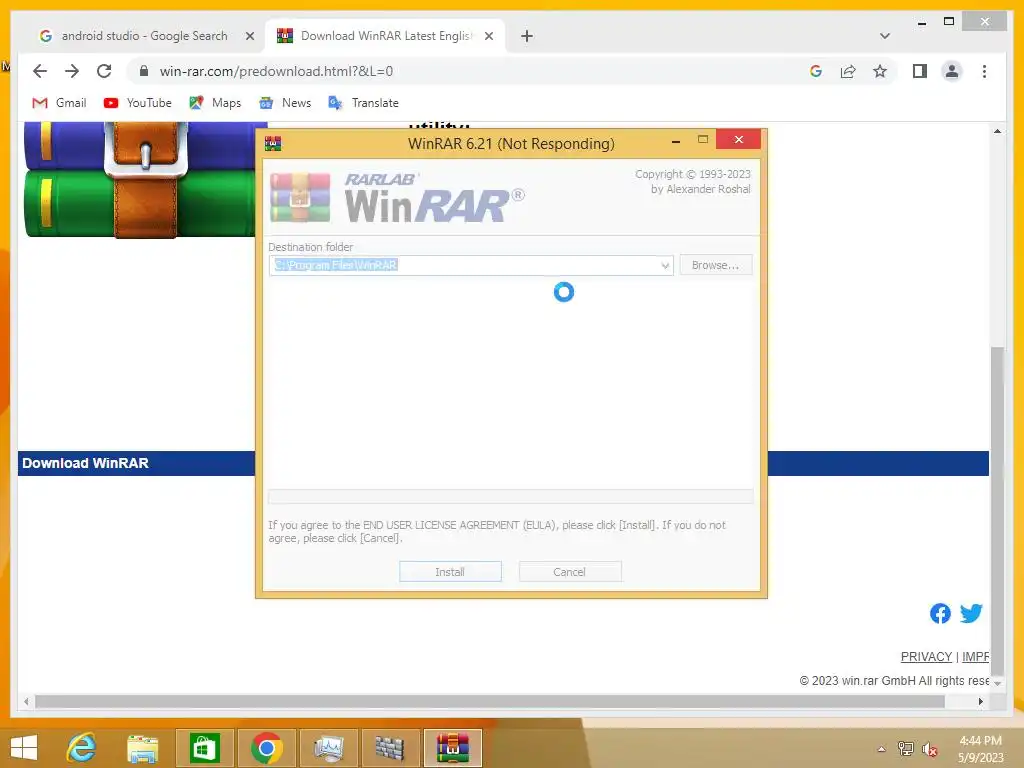Click the address bar URL
This screenshot has height=768, width=1024.
click(276, 71)
